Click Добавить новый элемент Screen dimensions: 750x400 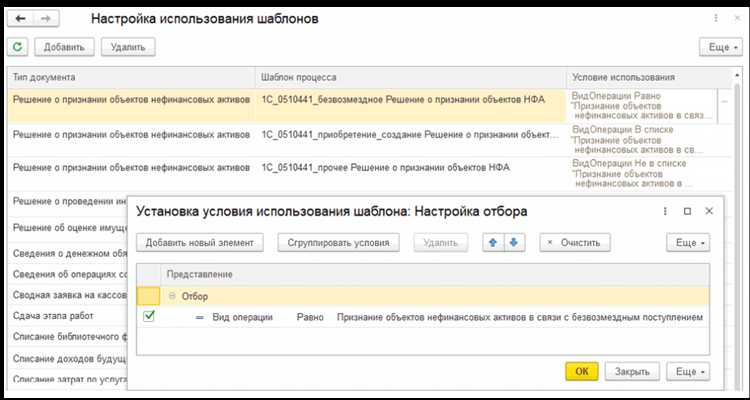[x=199, y=243]
